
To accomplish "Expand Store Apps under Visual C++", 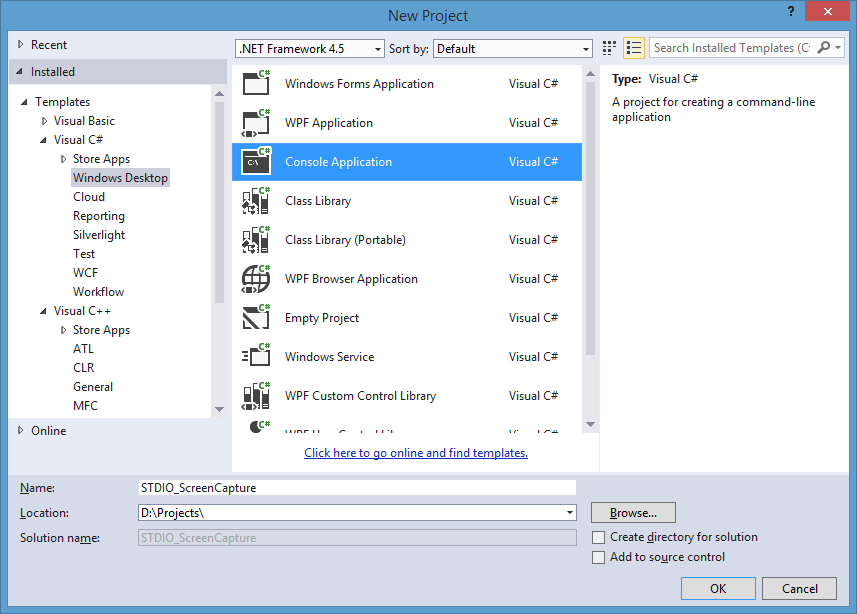I will click(63, 330).
